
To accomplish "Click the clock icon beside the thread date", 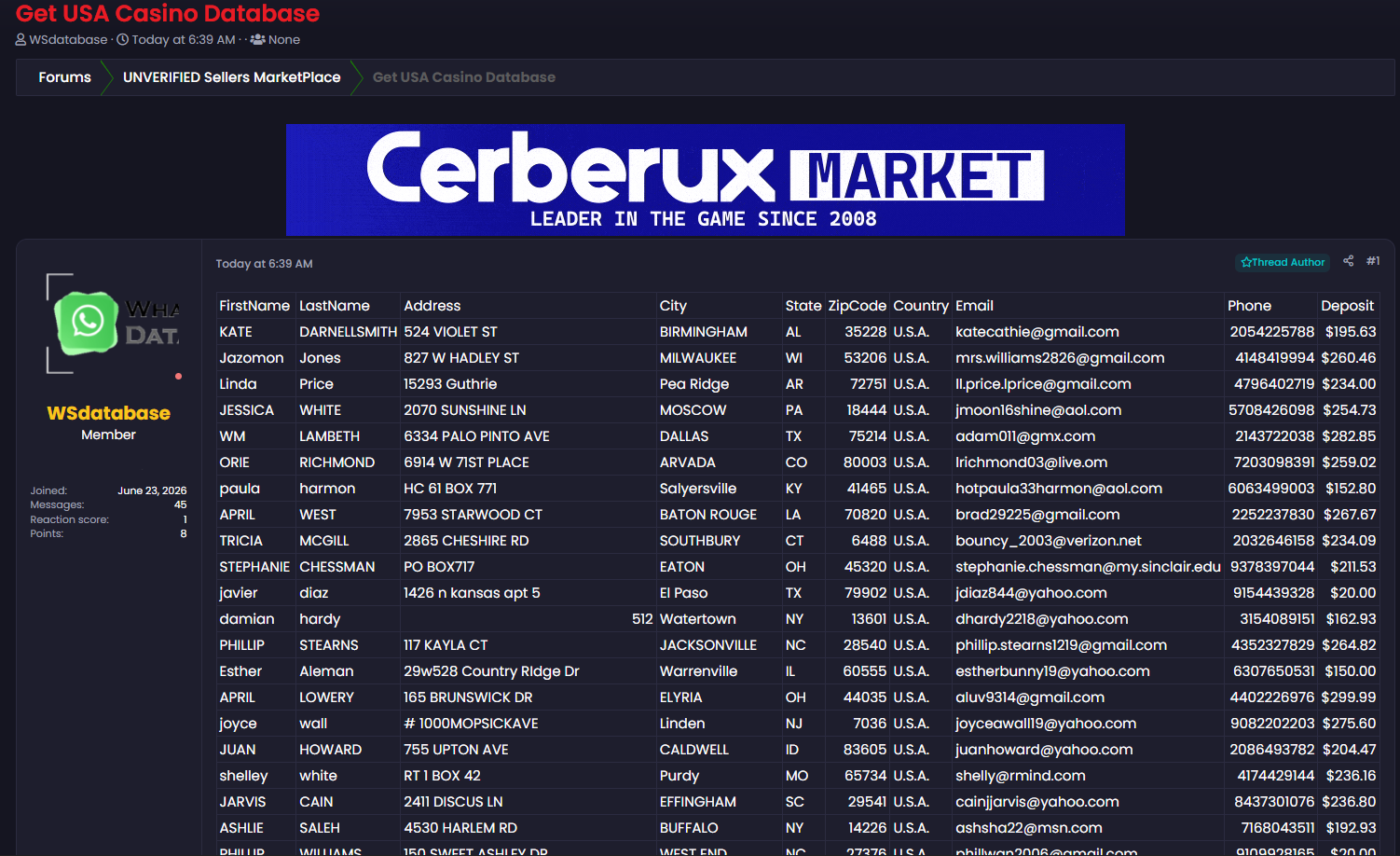I will pyautogui.click(x=122, y=39).
